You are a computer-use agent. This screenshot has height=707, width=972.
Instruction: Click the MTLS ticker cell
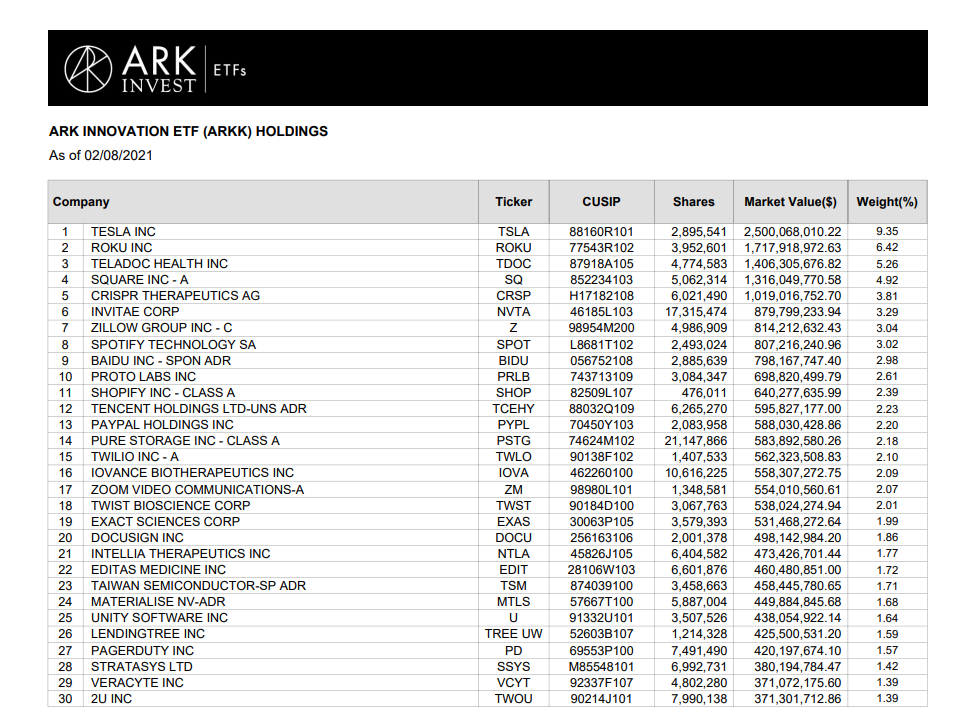513,602
